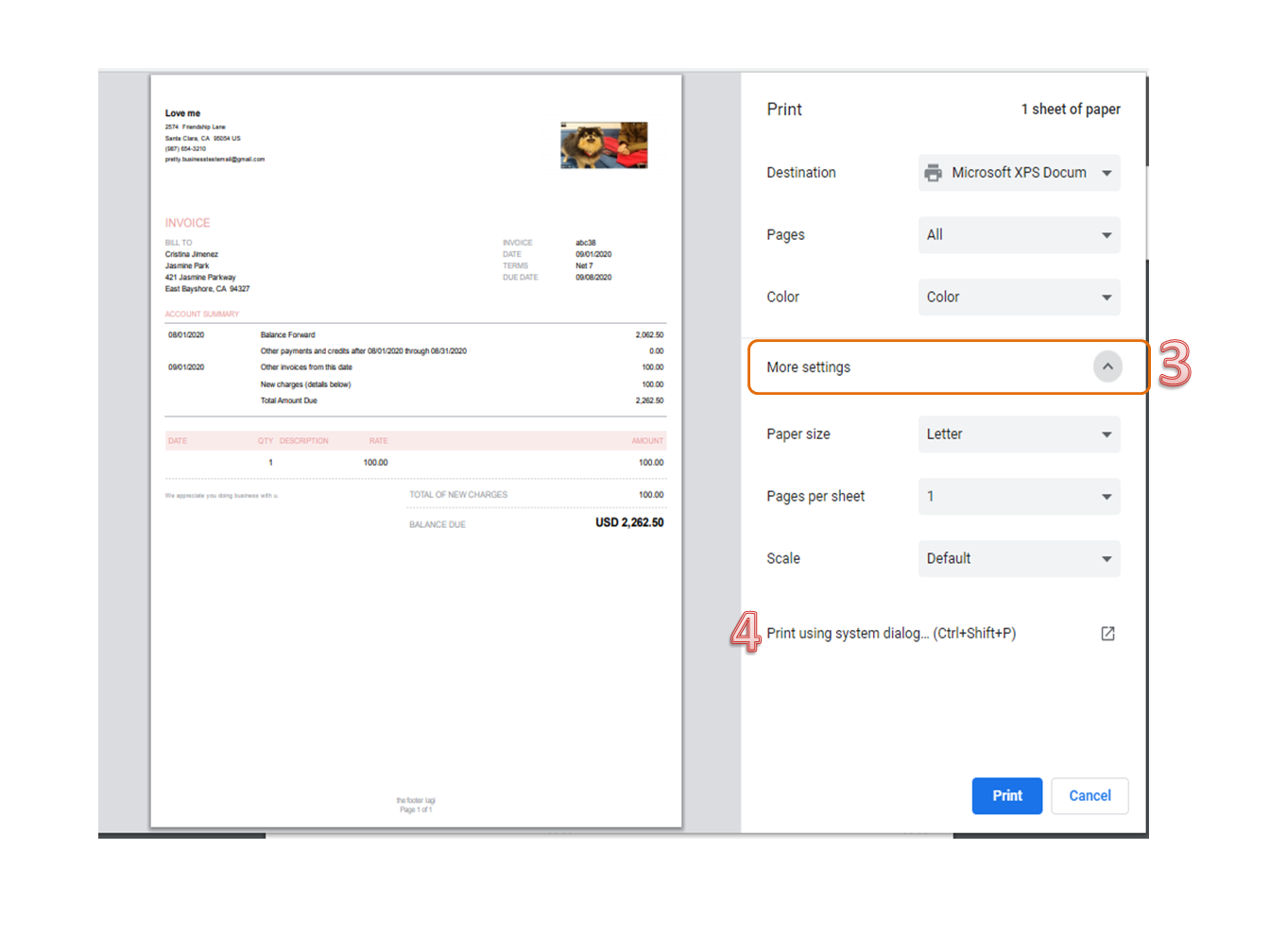Viewport: 1270px width, 952px height.
Task: Cancel the print job
Action: pyautogui.click(x=1090, y=795)
